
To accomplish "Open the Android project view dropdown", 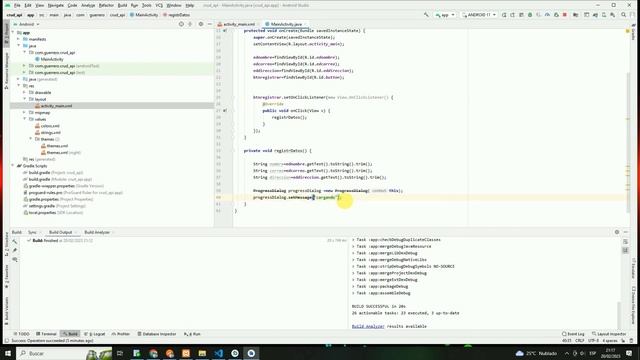I will (27, 24).
